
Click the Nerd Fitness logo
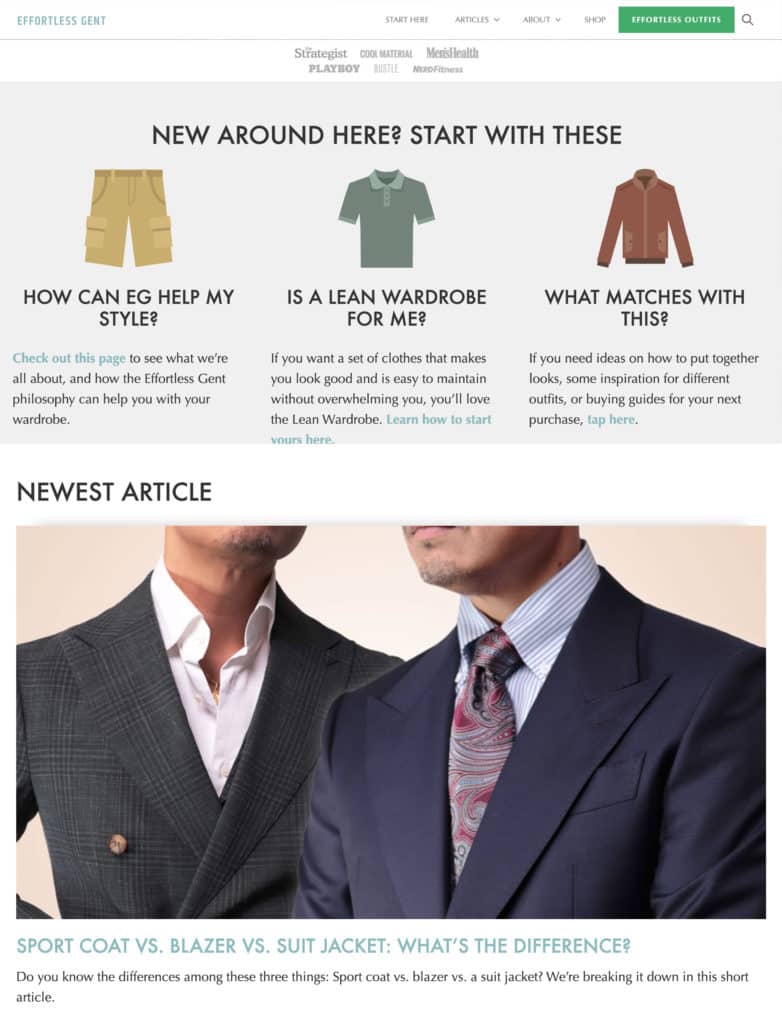click(x=438, y=69)
